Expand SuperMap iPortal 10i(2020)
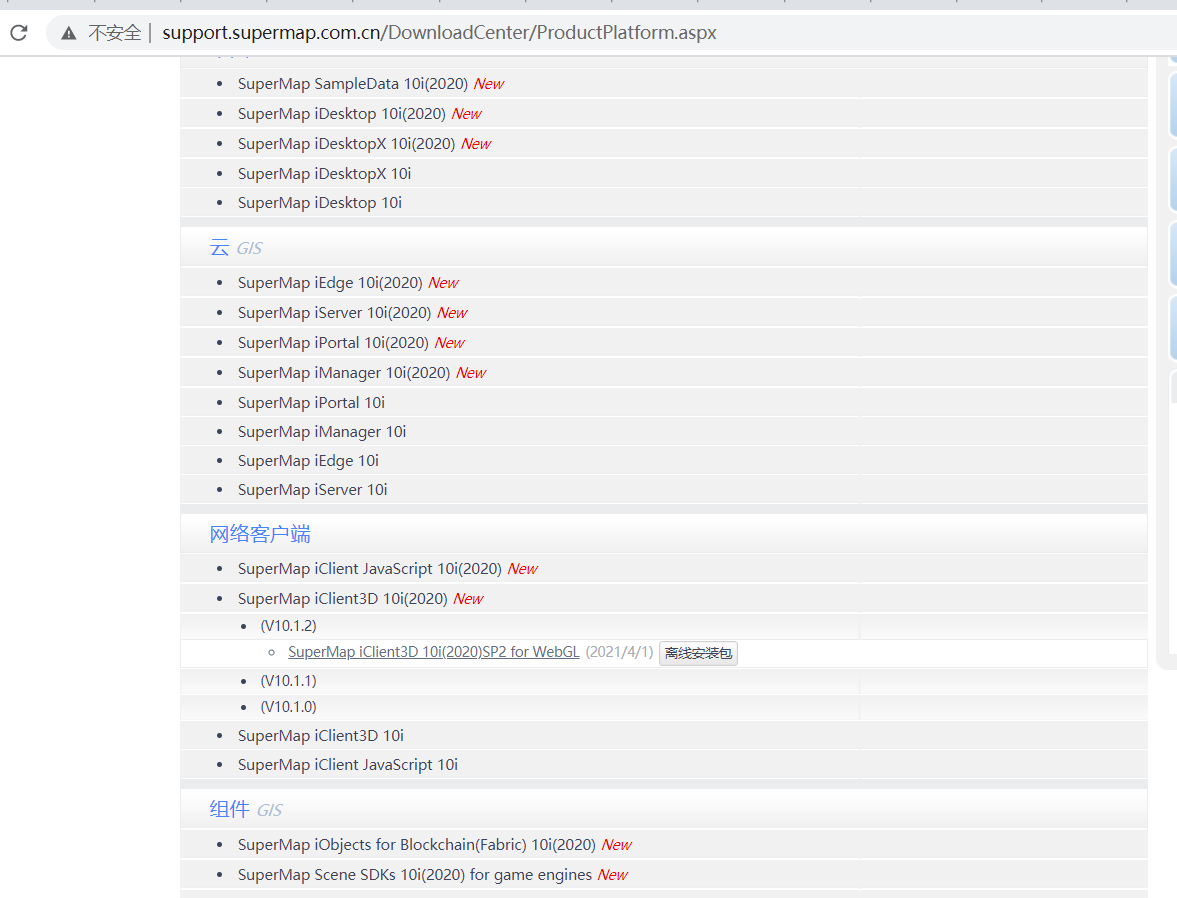 [x=333, y=342]
